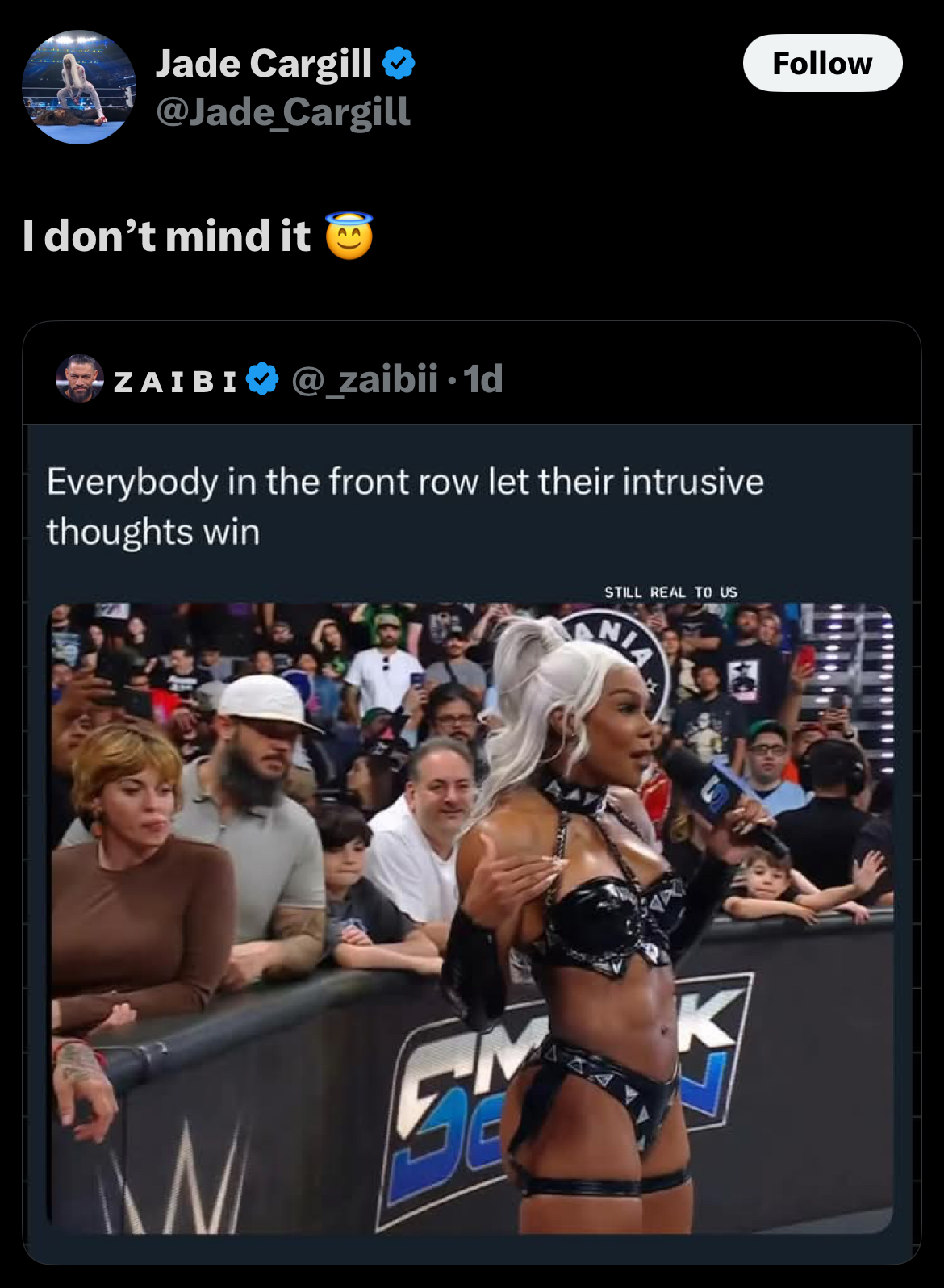Click the ZAIBI display name
Image resolution: width=944 pixels, height=1288 pixels.
tap(176, 381)
